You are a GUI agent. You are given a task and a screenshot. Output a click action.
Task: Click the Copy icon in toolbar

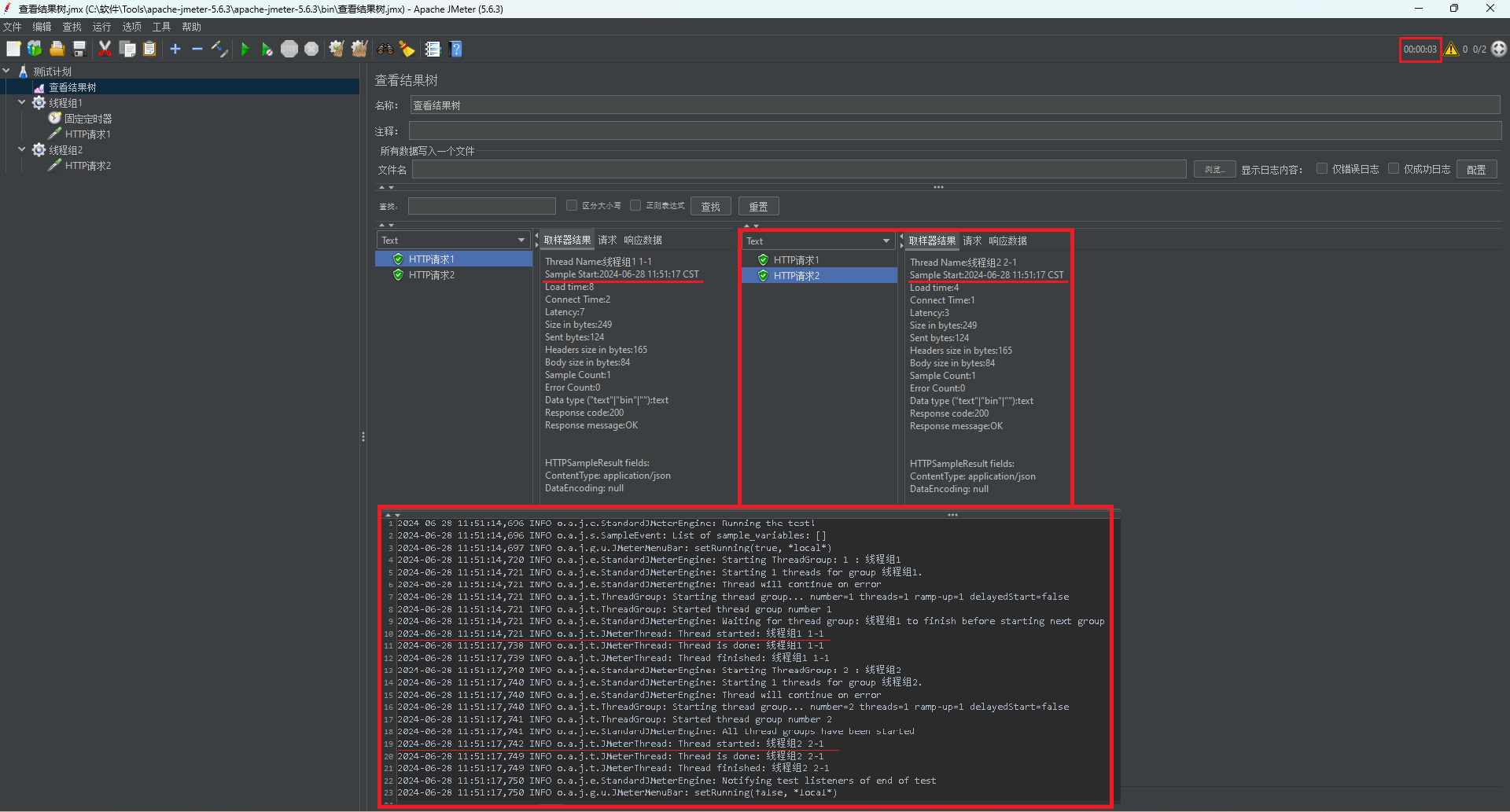pos(127,49)
